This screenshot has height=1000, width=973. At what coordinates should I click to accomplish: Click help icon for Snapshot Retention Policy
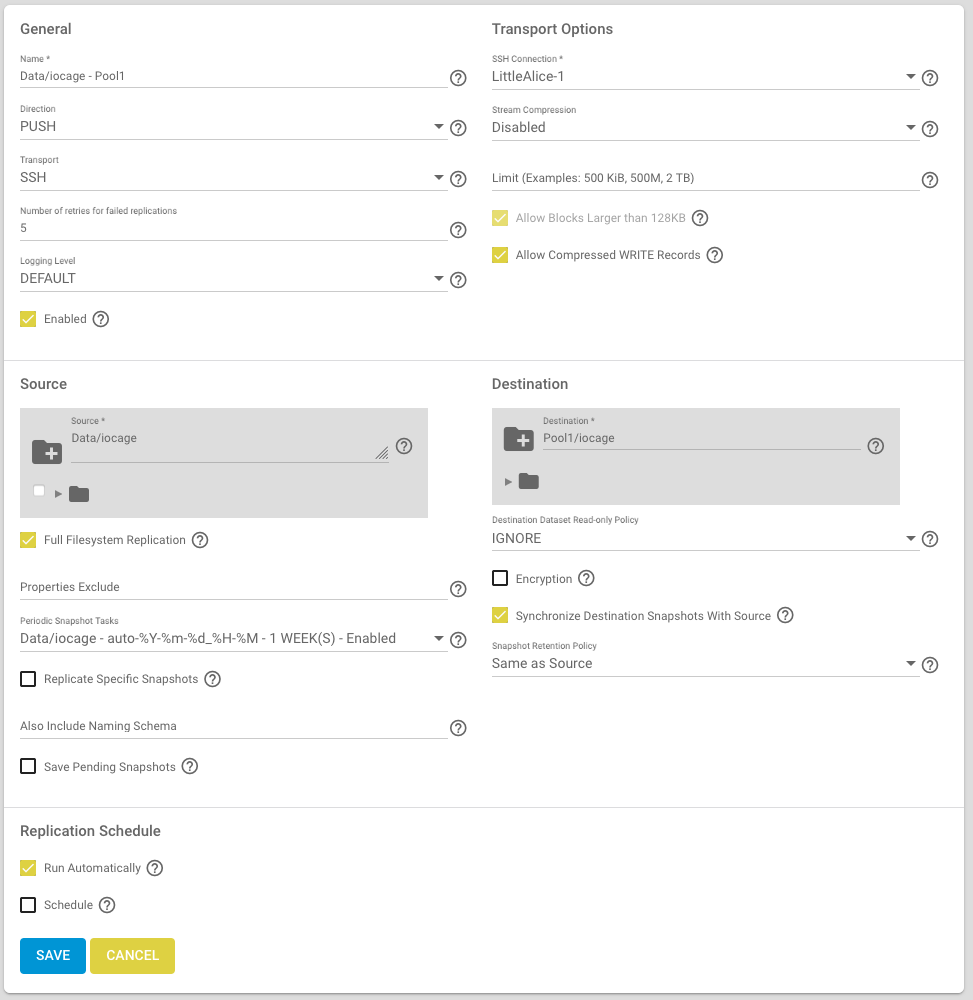tap(930, 665)
